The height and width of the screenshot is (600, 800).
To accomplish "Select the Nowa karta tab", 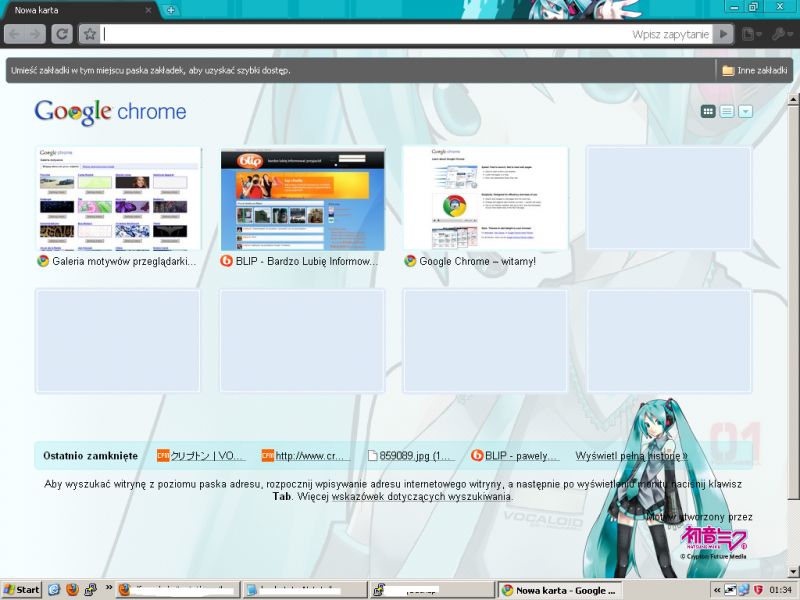I will tap(79, 10).
